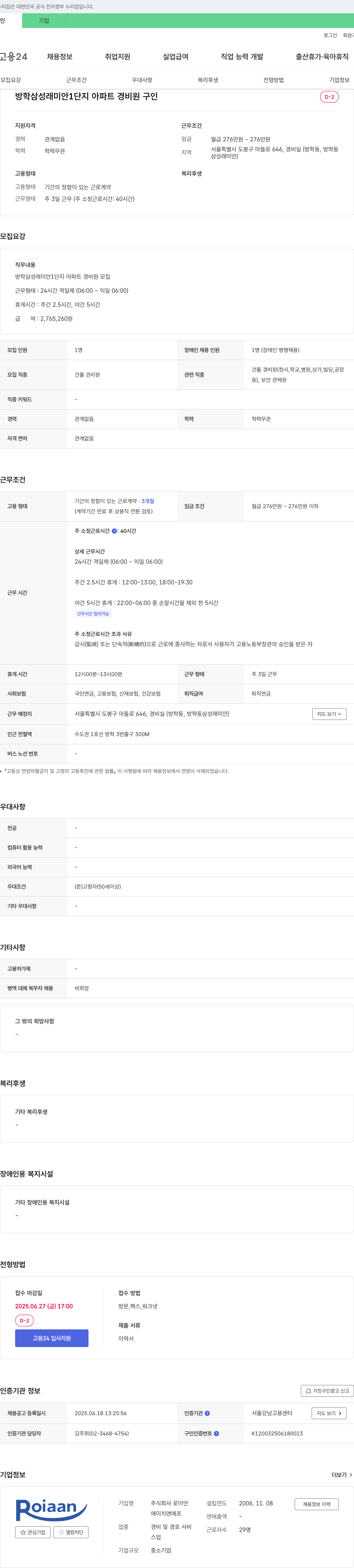The height and width of the screenshot is (1568, 354).
Task: Select the job title 방학삼성래미안1단지 아파트 경비원 구인
Action: [x=87, y=96]
